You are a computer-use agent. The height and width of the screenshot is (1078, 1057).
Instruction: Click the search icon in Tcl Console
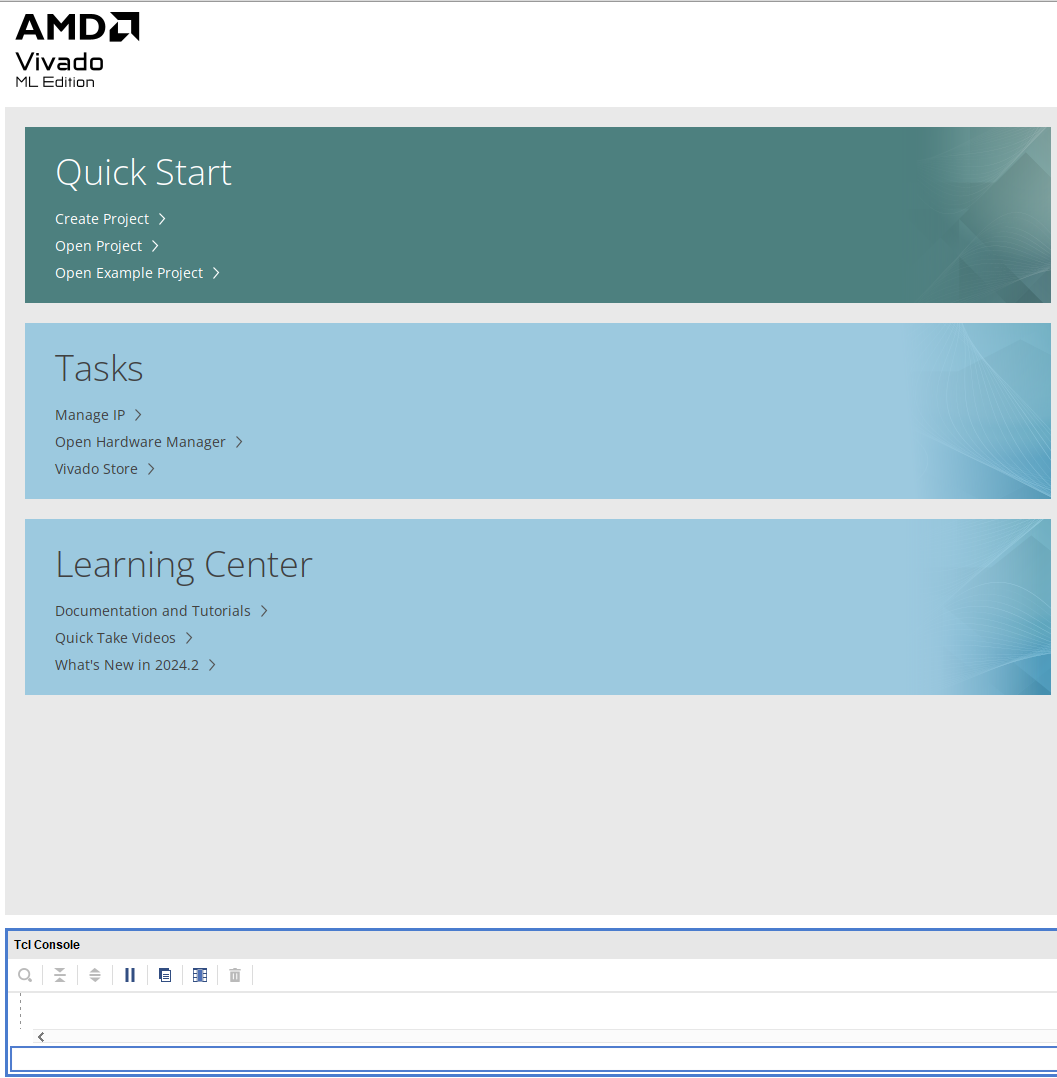click(25, 975)
